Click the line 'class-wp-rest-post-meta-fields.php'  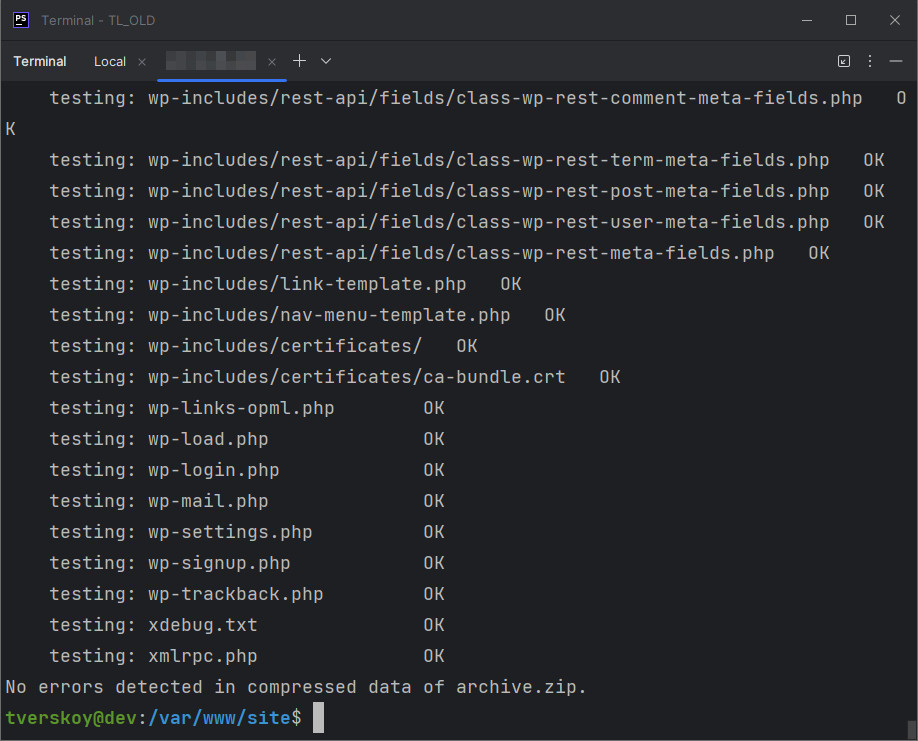[642, 191]
